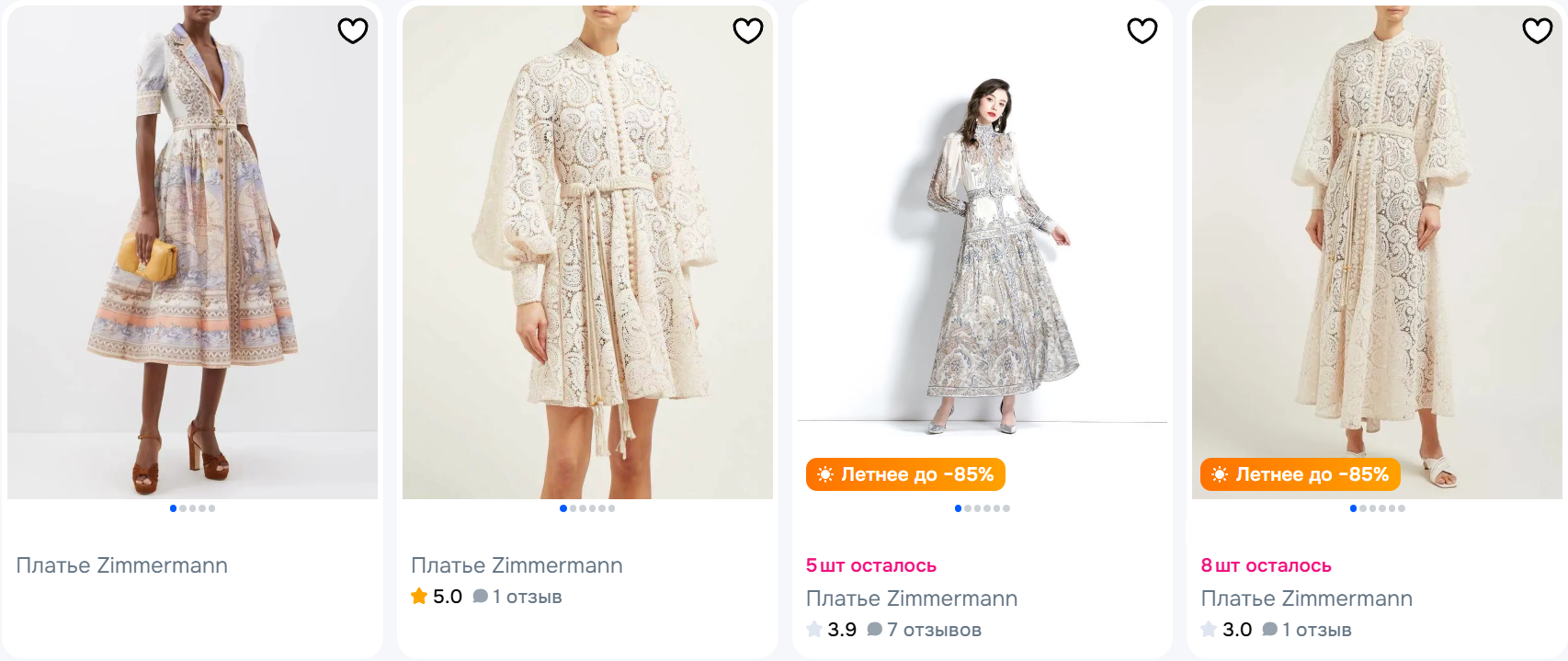Favorite the first pastel print dress
1568x661 pixels.
[353, 31]
